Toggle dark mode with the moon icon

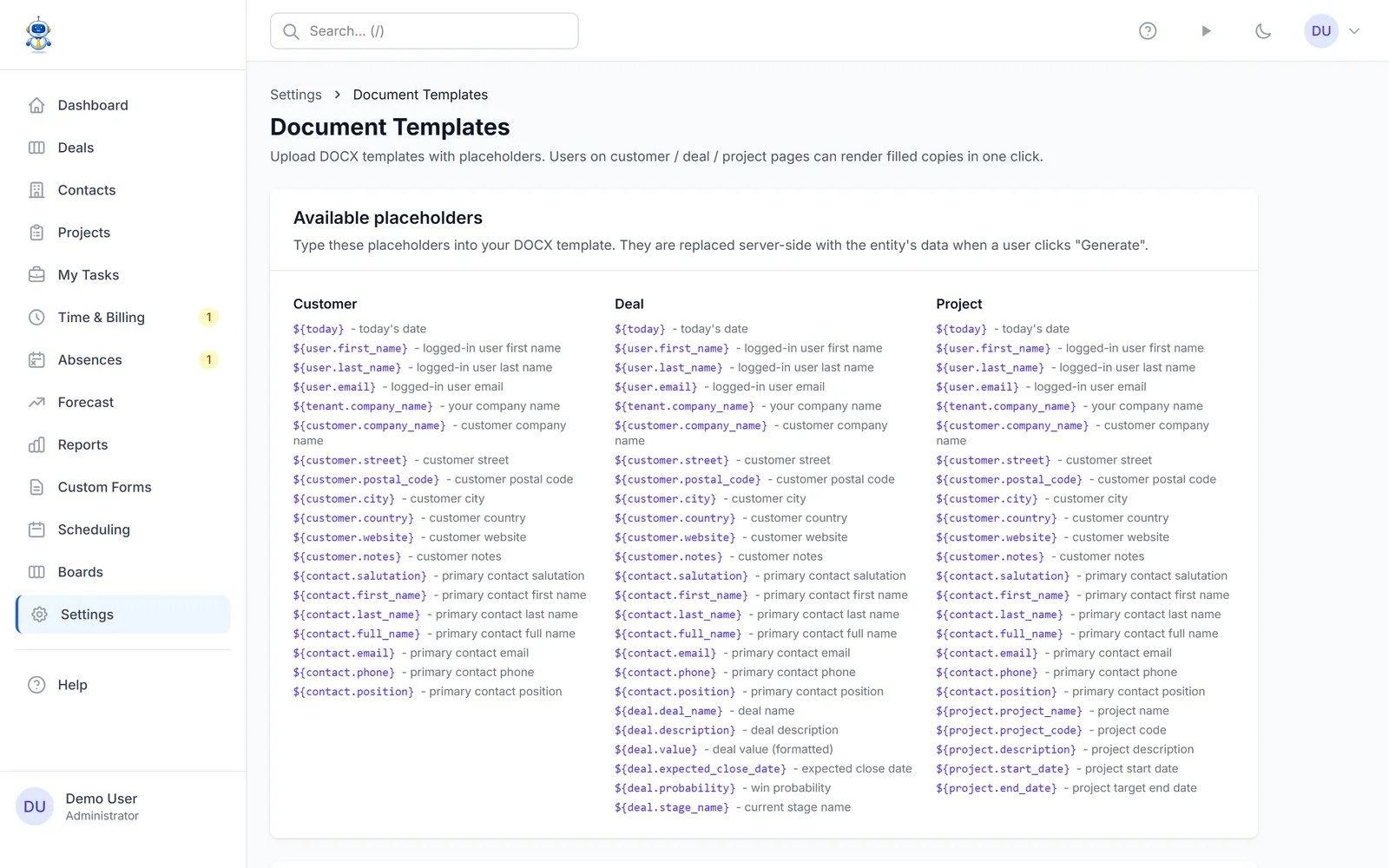[1263, 31]
